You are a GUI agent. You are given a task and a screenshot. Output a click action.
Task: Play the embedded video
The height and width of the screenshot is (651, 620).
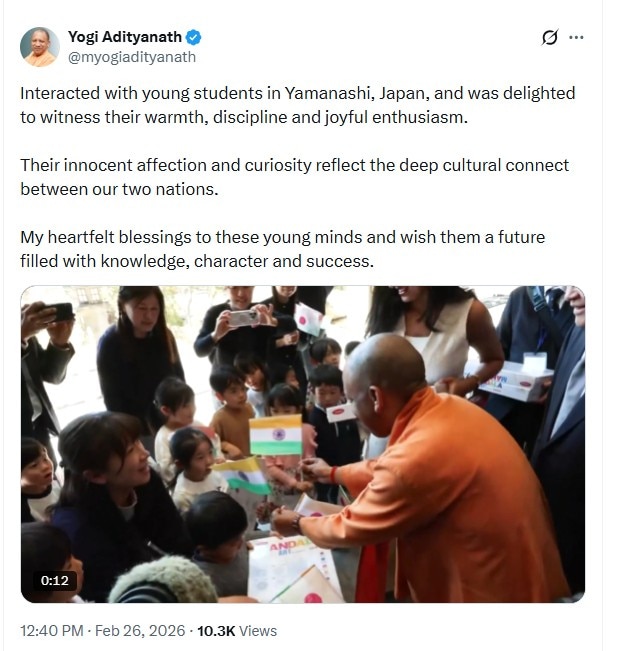[303, 444]
